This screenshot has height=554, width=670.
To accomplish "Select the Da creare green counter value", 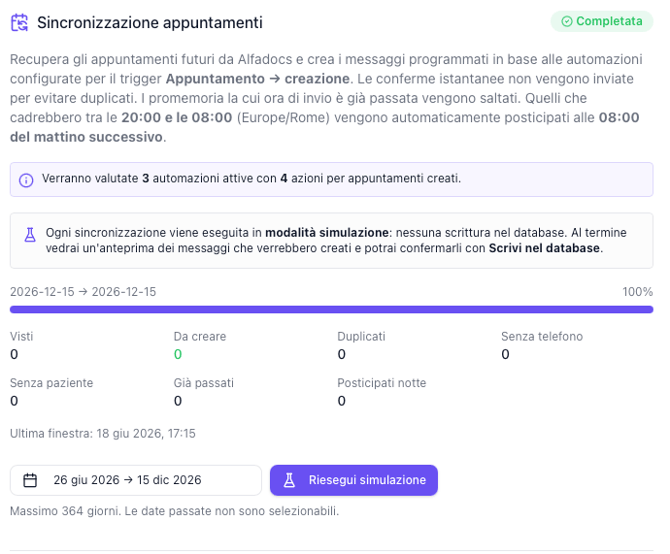I will coord(178,354).
